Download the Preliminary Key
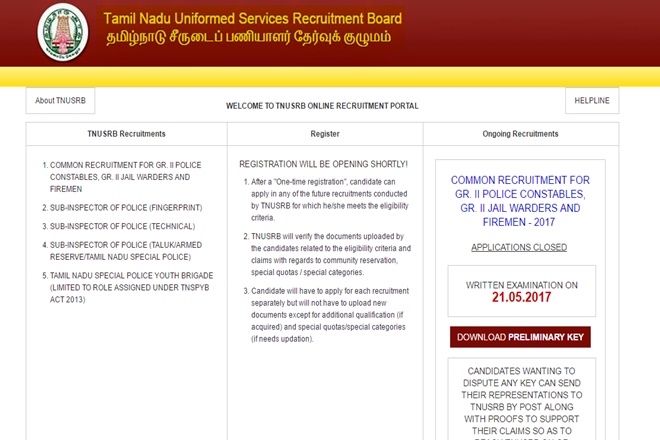This screenshot has width=660, height=440. tap(520, 337)
